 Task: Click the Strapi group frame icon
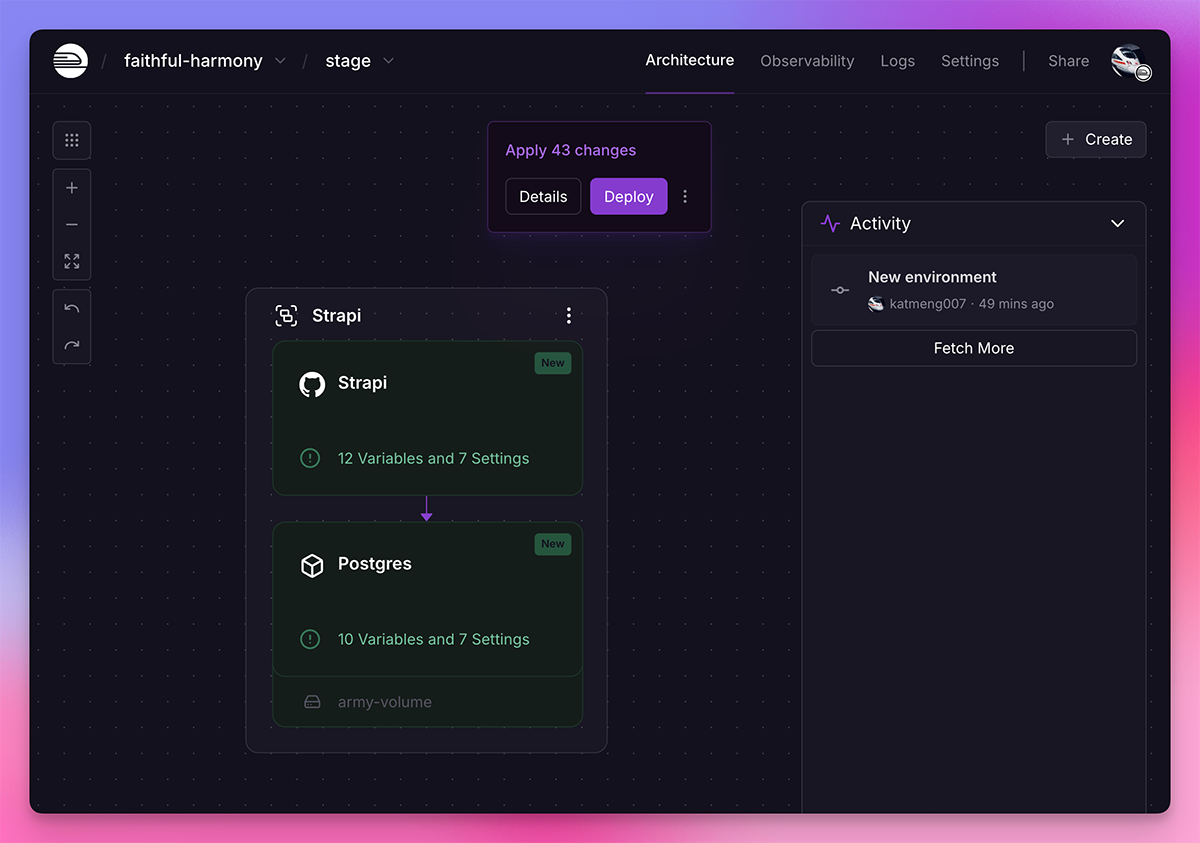286,316
